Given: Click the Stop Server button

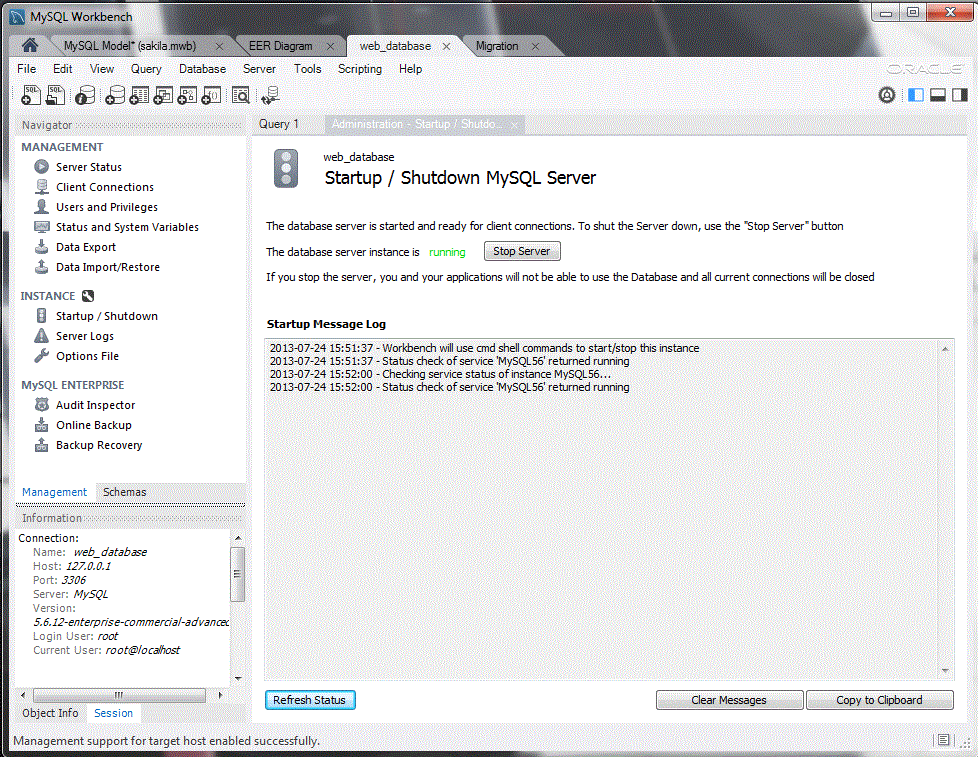Looking at the screenshot, I should (521, 251).
